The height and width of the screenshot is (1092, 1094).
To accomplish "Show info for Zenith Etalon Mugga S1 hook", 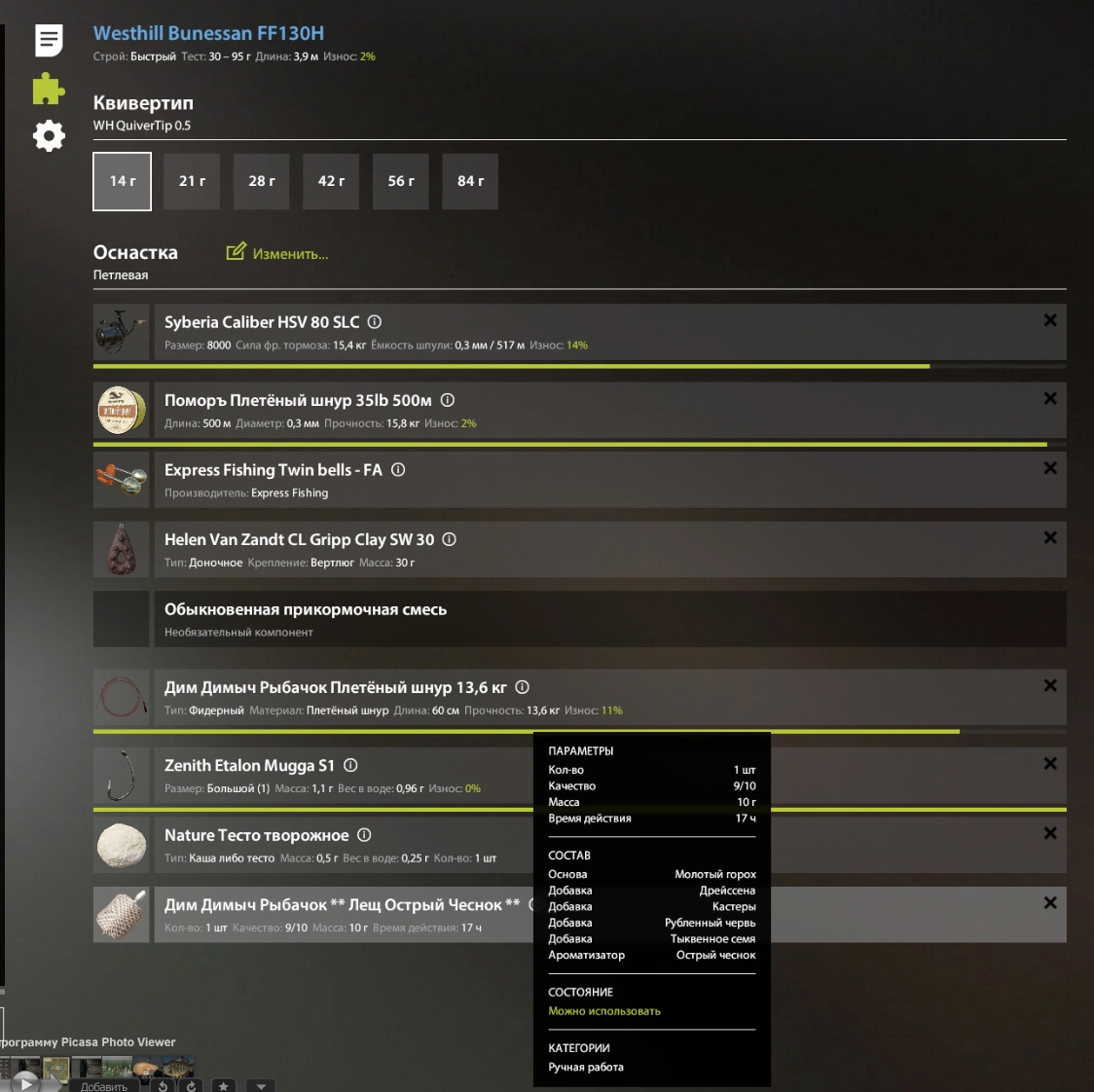I will 351,765.
